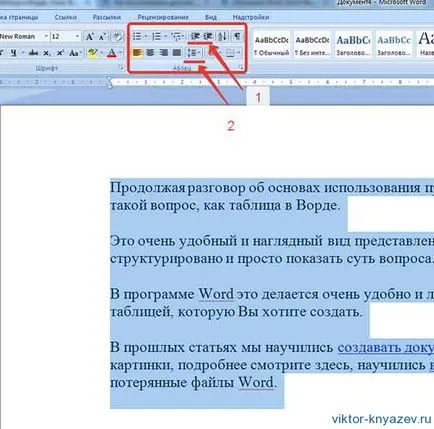Click the font color letter A icon
This screenshot has width=434, height=429.
click(x=112, y=53)
